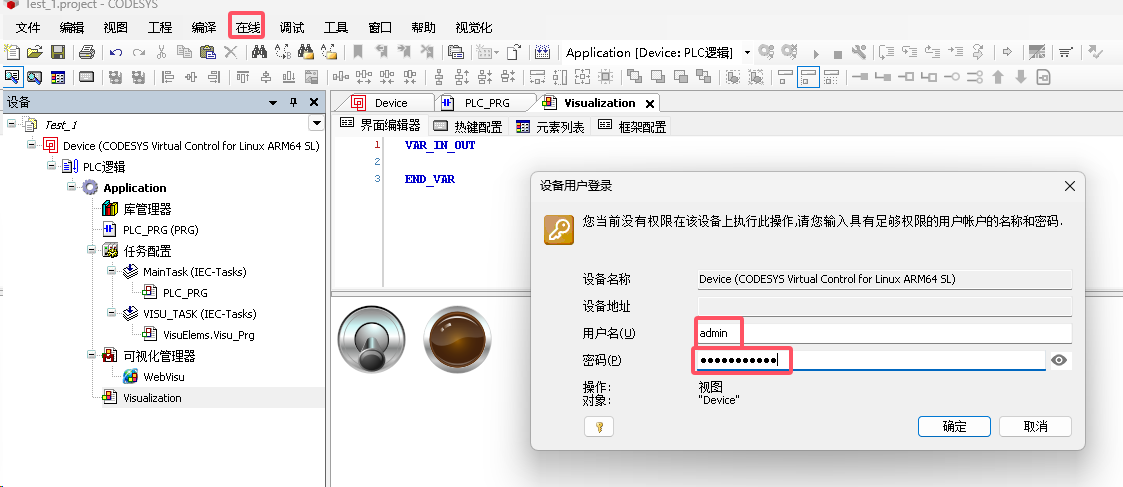Screen dimensions: 1123x487
Task: Collapse the Application tree node
Action: tap(72, 186)
